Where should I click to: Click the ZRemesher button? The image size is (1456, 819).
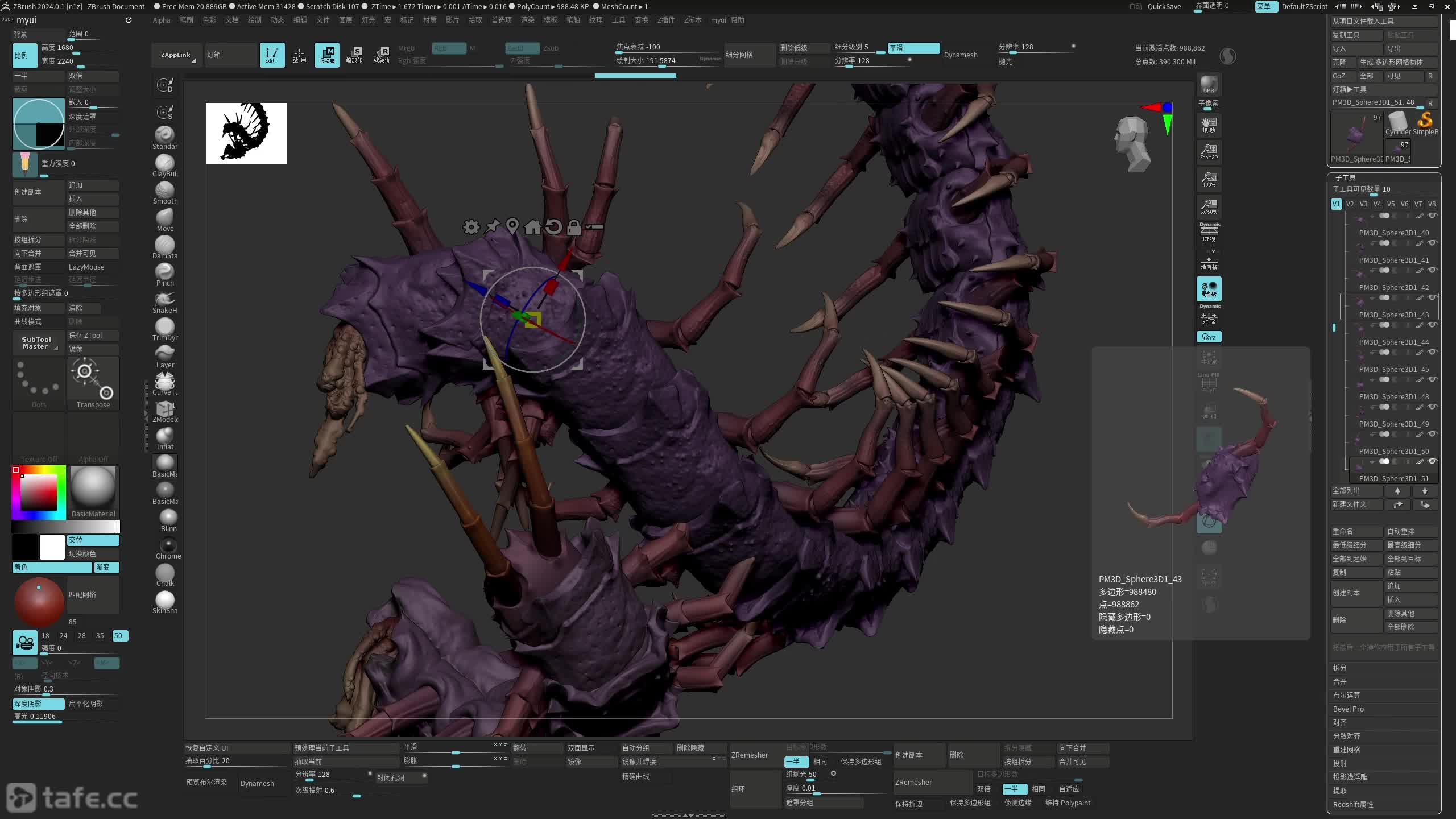pyautogui.click(x=750, y=755)
